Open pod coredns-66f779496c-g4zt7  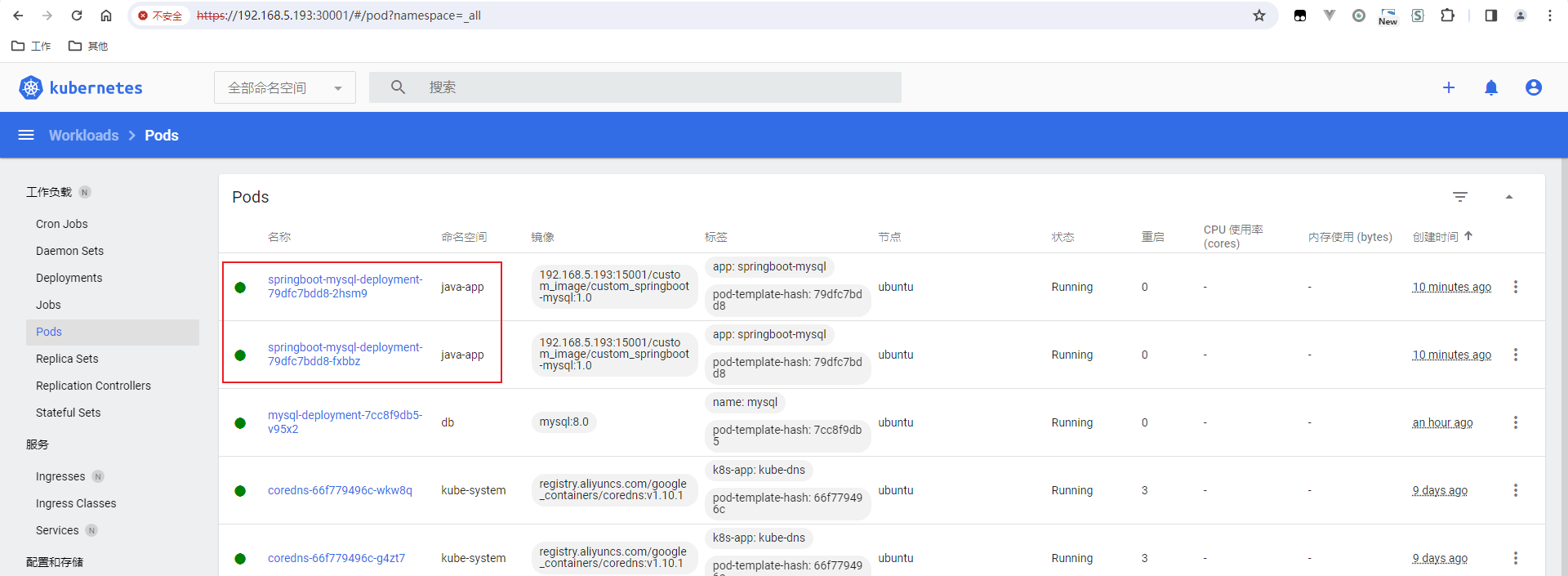336,558
